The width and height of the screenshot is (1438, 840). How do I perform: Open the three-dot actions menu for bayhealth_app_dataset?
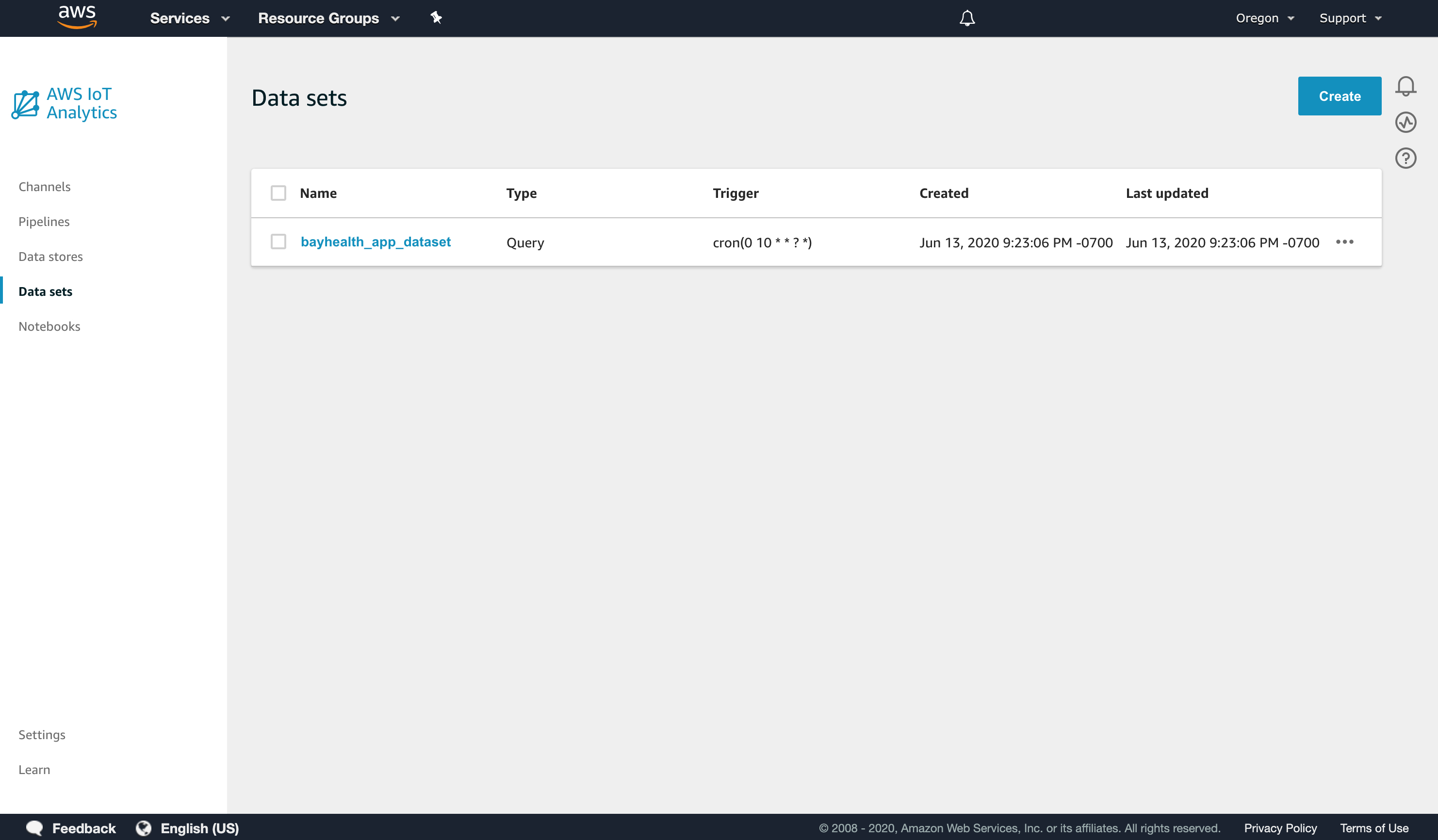(x=1344, y=242)
